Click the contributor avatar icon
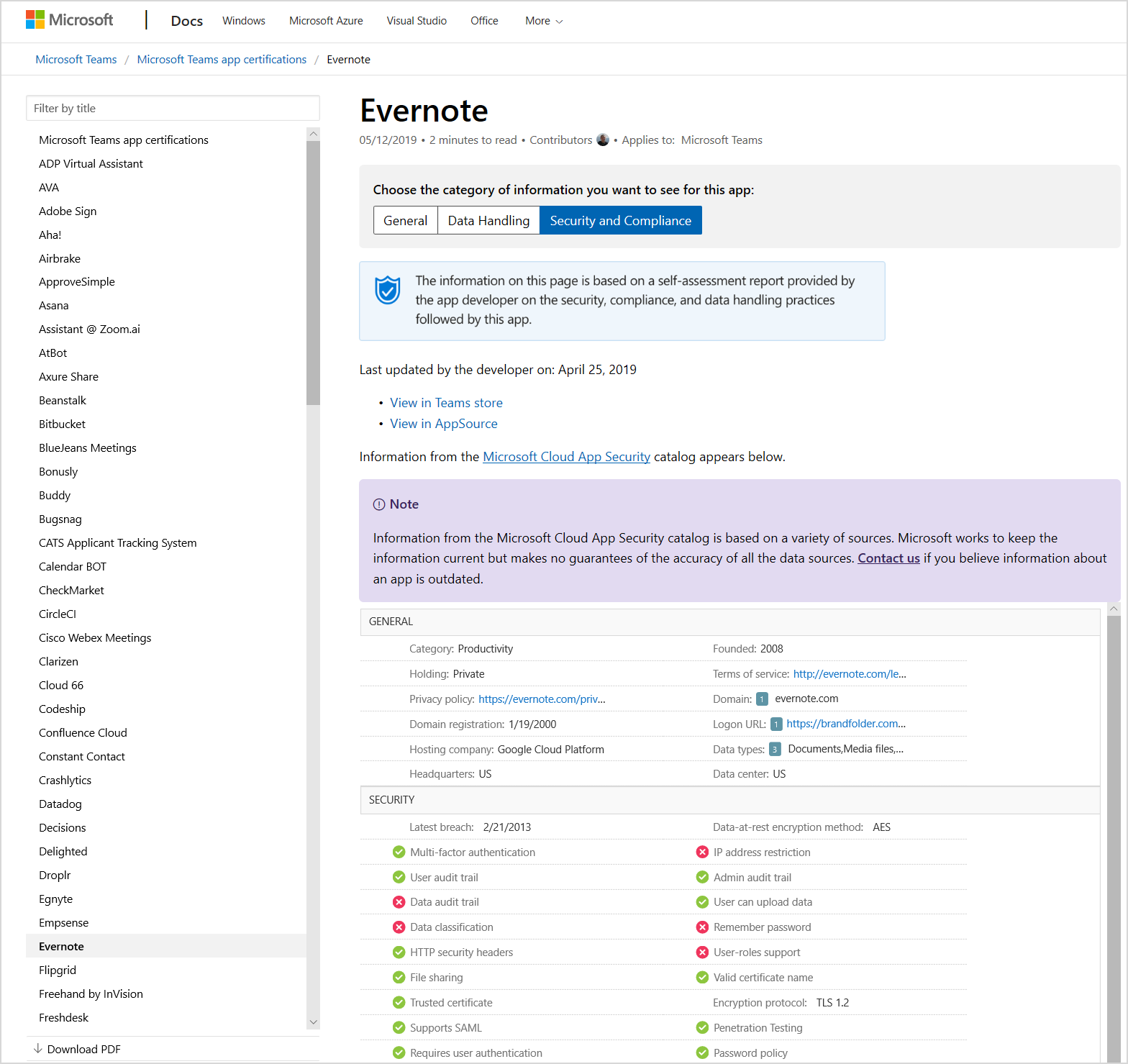 (x=603, y=140)
